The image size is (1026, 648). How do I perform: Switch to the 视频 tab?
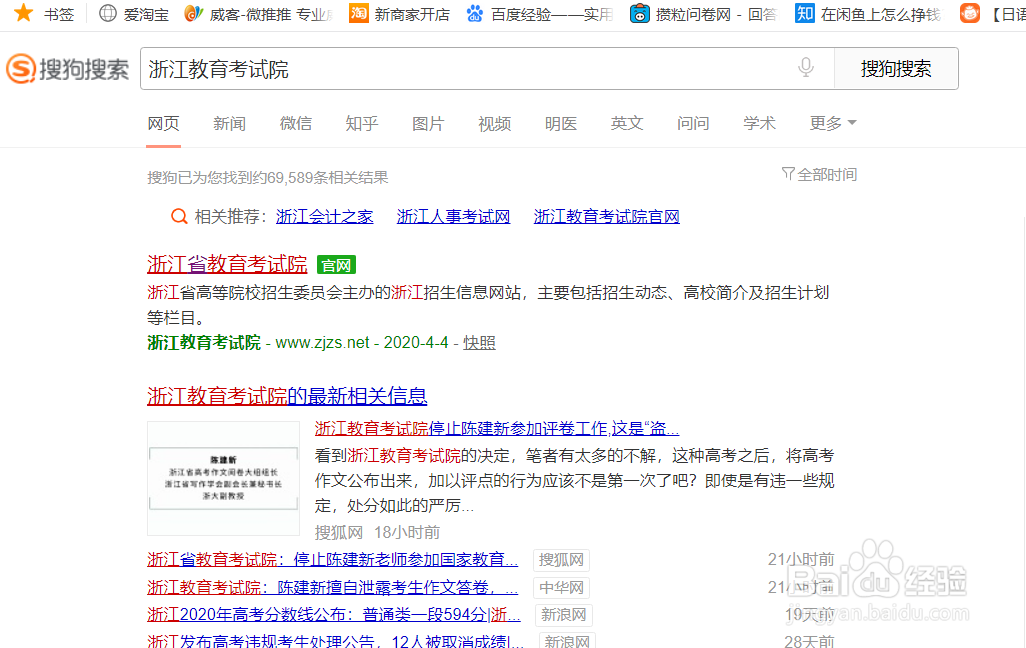(x=495, y=124)
